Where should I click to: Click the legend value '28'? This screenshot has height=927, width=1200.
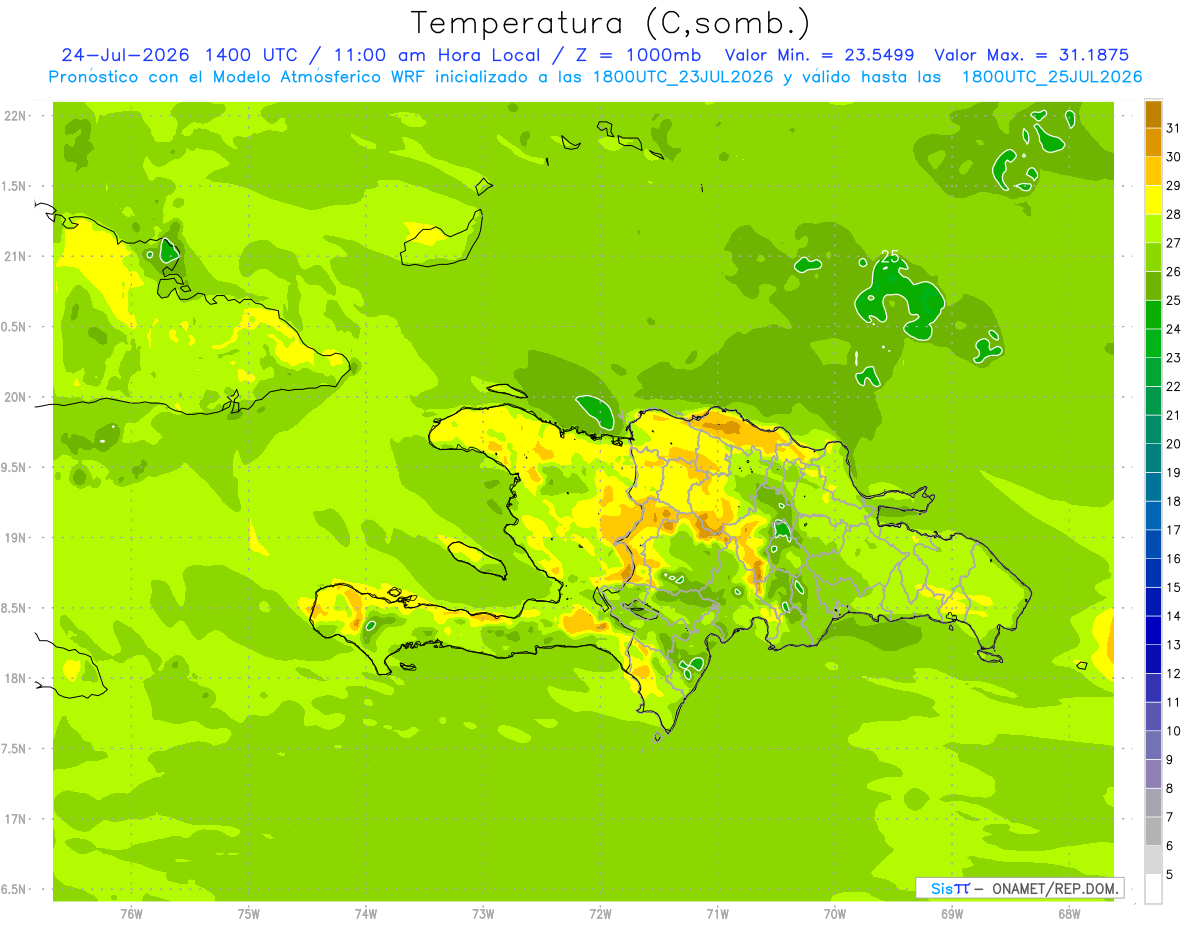pyautogui.click(x=1174, y=214)
